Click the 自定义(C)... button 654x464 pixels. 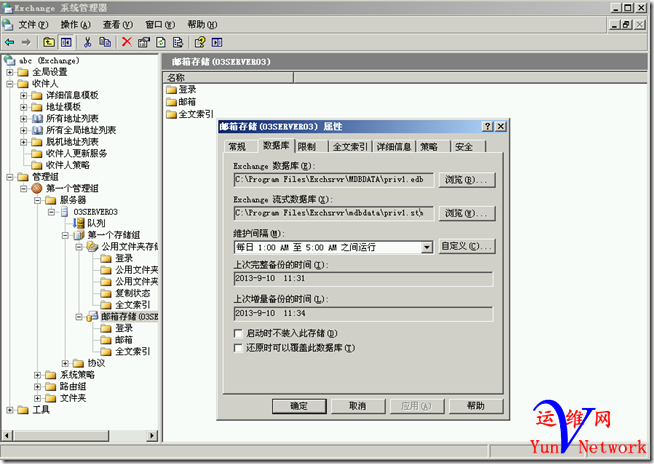(x=467, y=247)
